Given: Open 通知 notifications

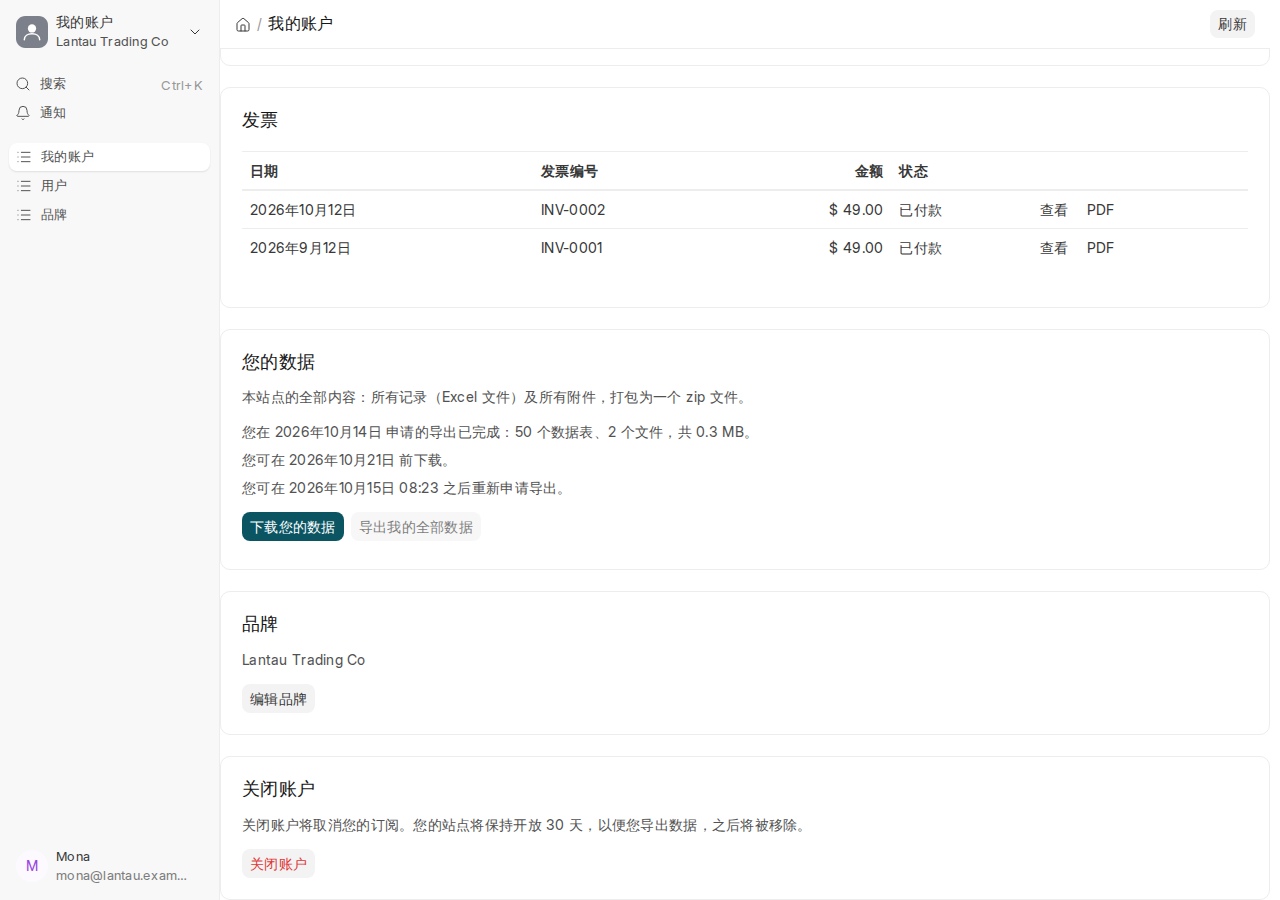Looking at the screenshot, I should click(x=110, y=113).
